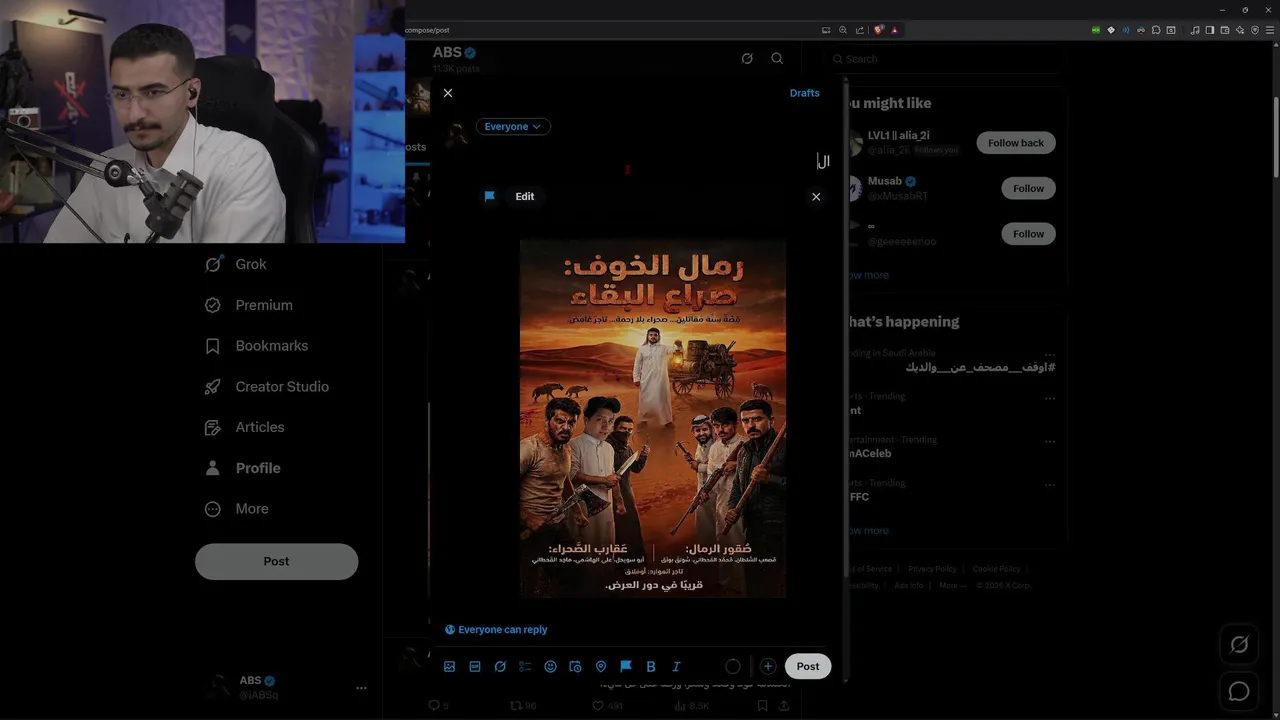The width and height of the screenshot is (1280, 720).
Task: Toggle the browser sidebar panel
Action: [x=1209, y=30]
